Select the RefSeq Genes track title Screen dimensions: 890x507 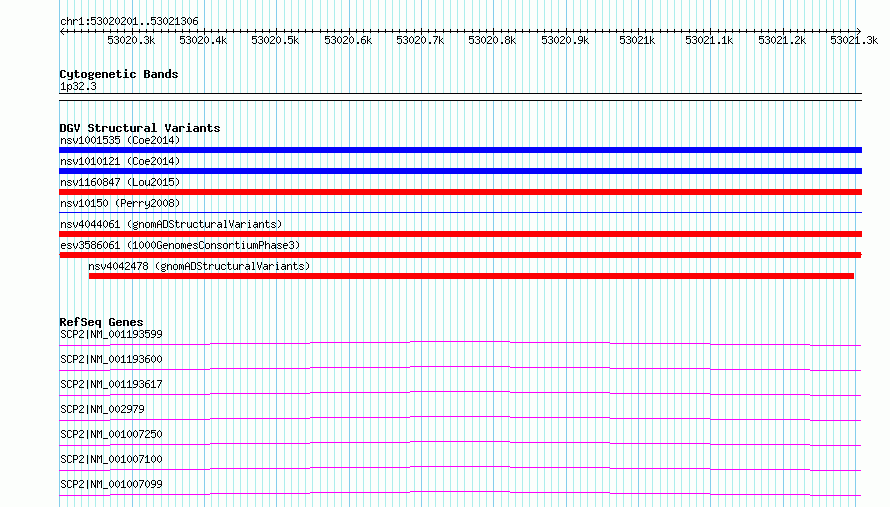pos(101,322)
